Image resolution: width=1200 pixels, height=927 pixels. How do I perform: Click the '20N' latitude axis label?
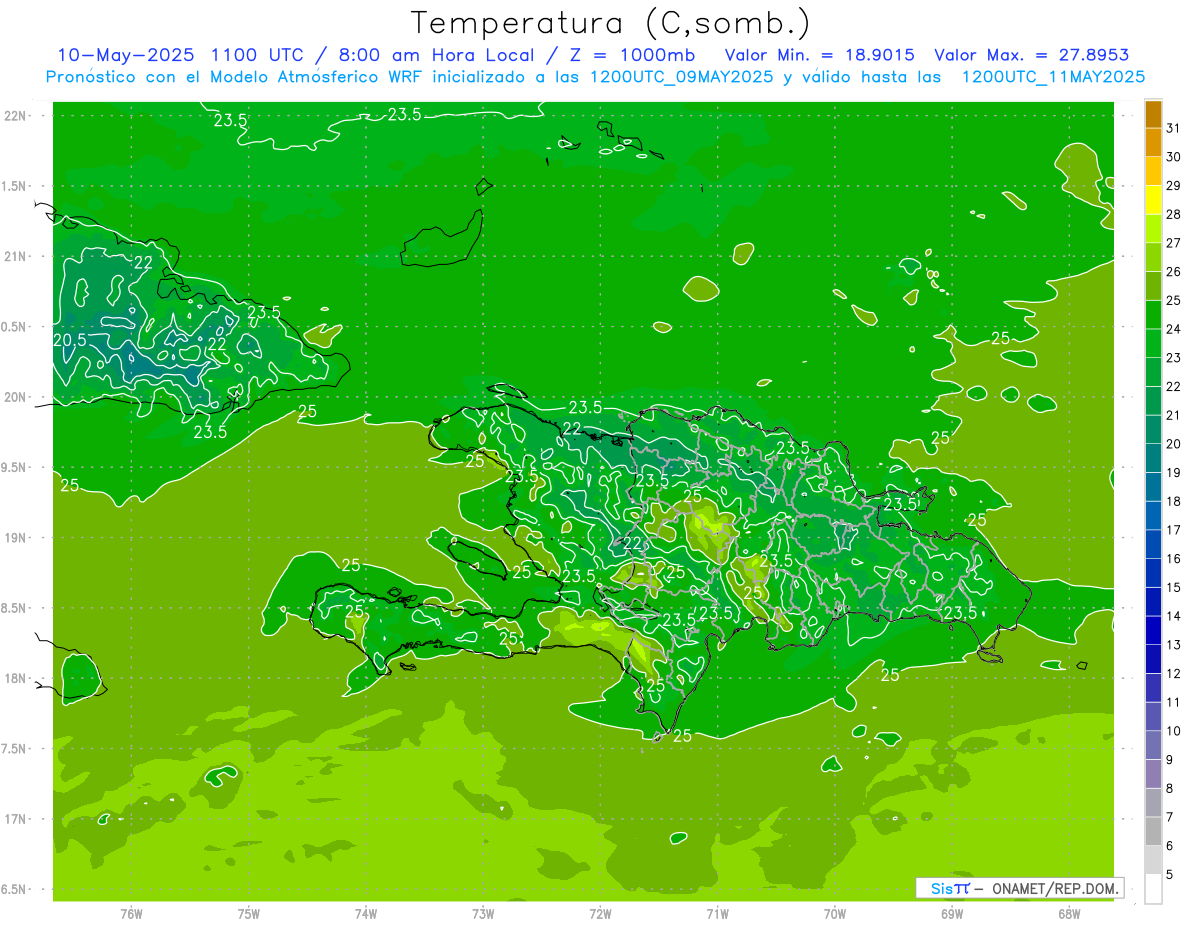[x=16, y=397]
